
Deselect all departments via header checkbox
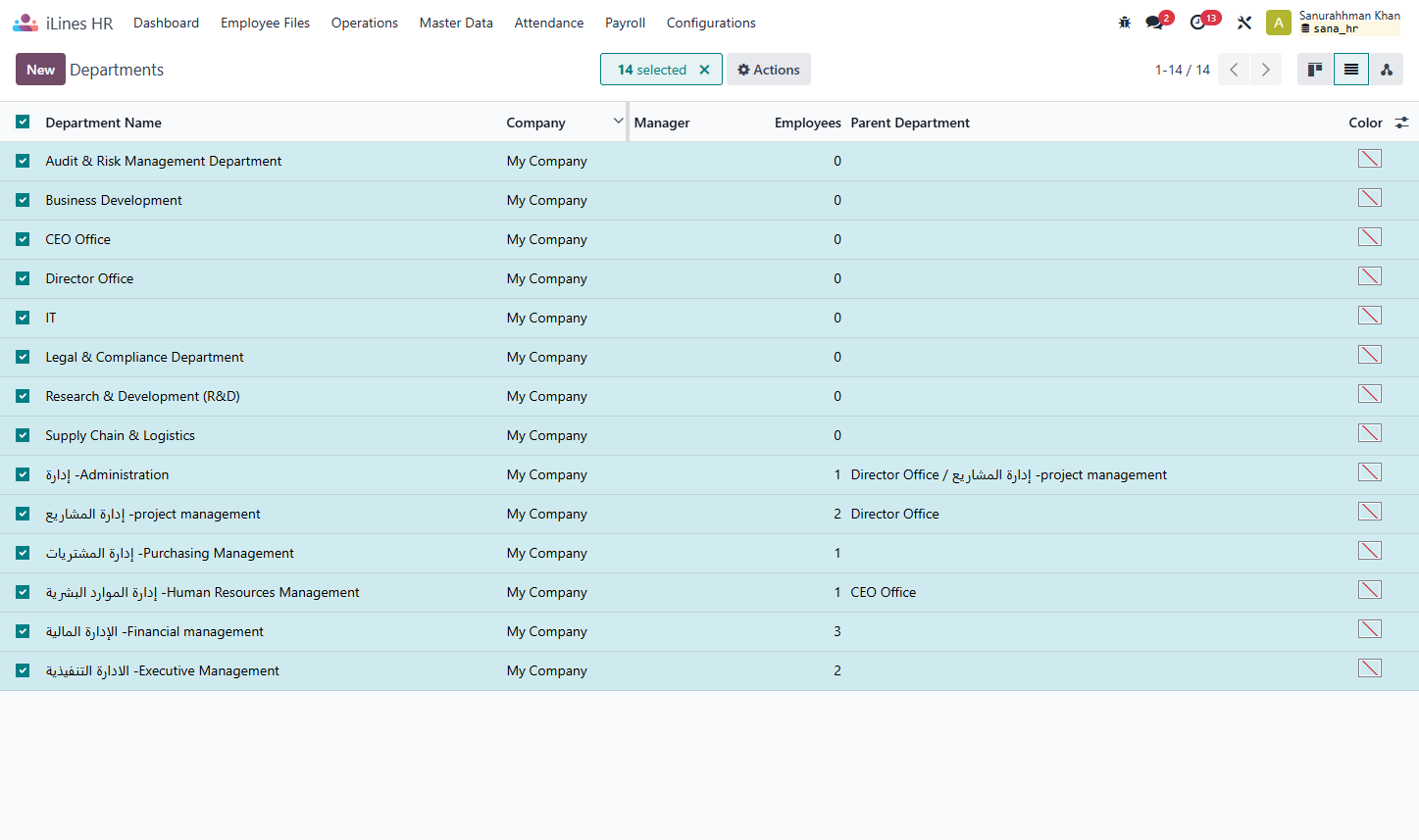click(23, 122)
